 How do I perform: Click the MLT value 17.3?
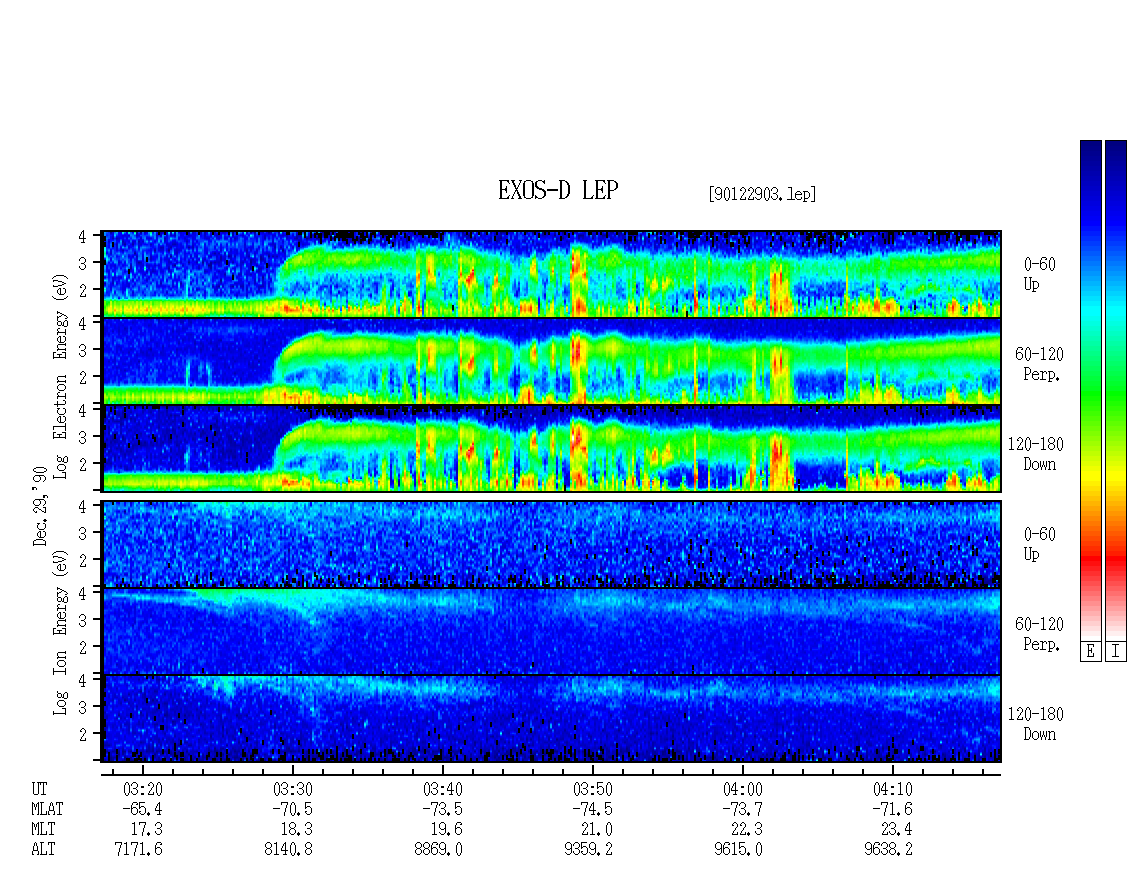click(146, 830)
